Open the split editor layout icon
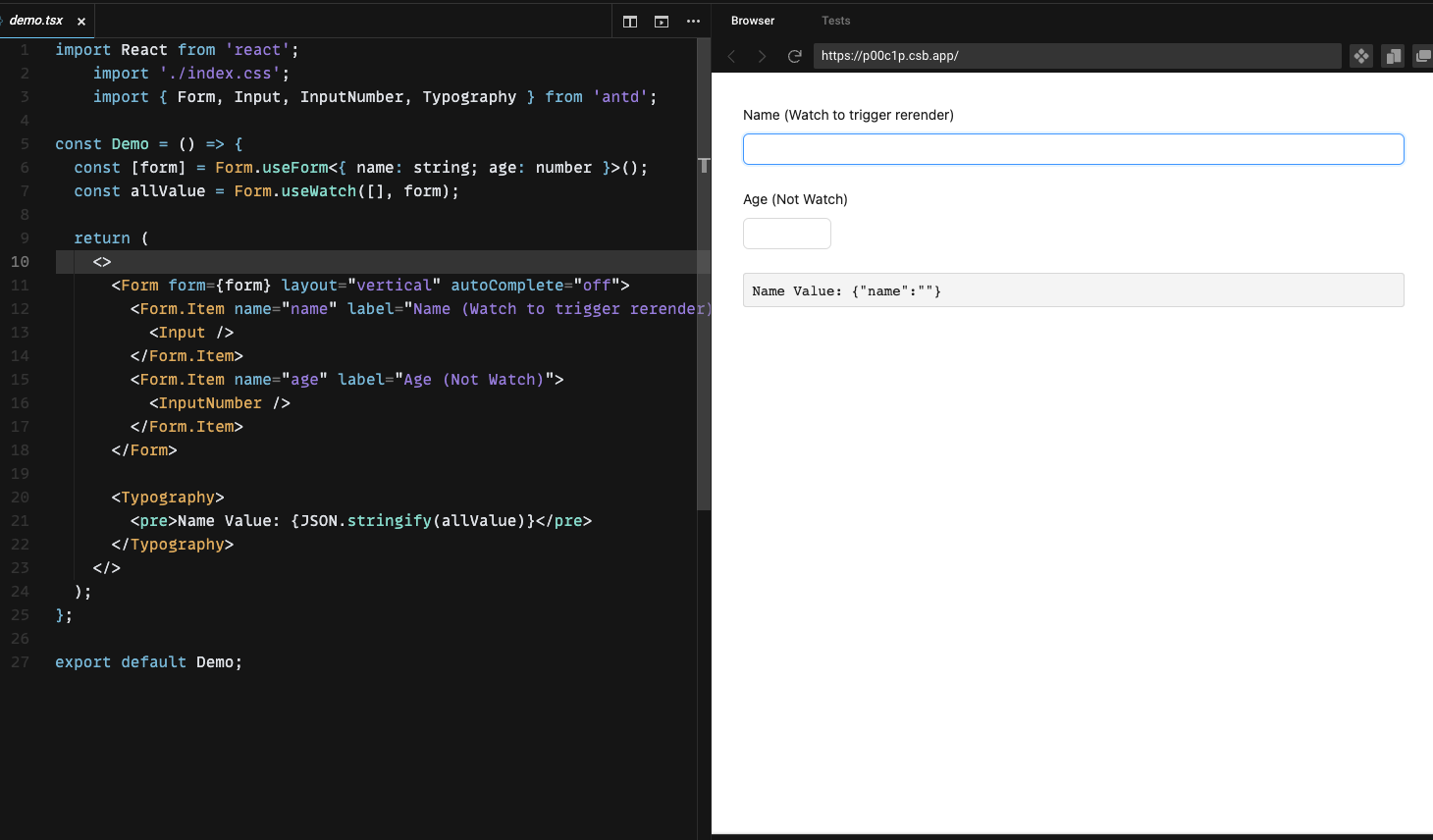Viewport: 1433px width, 840px height. pyautogui.click(x=629, y=21)
